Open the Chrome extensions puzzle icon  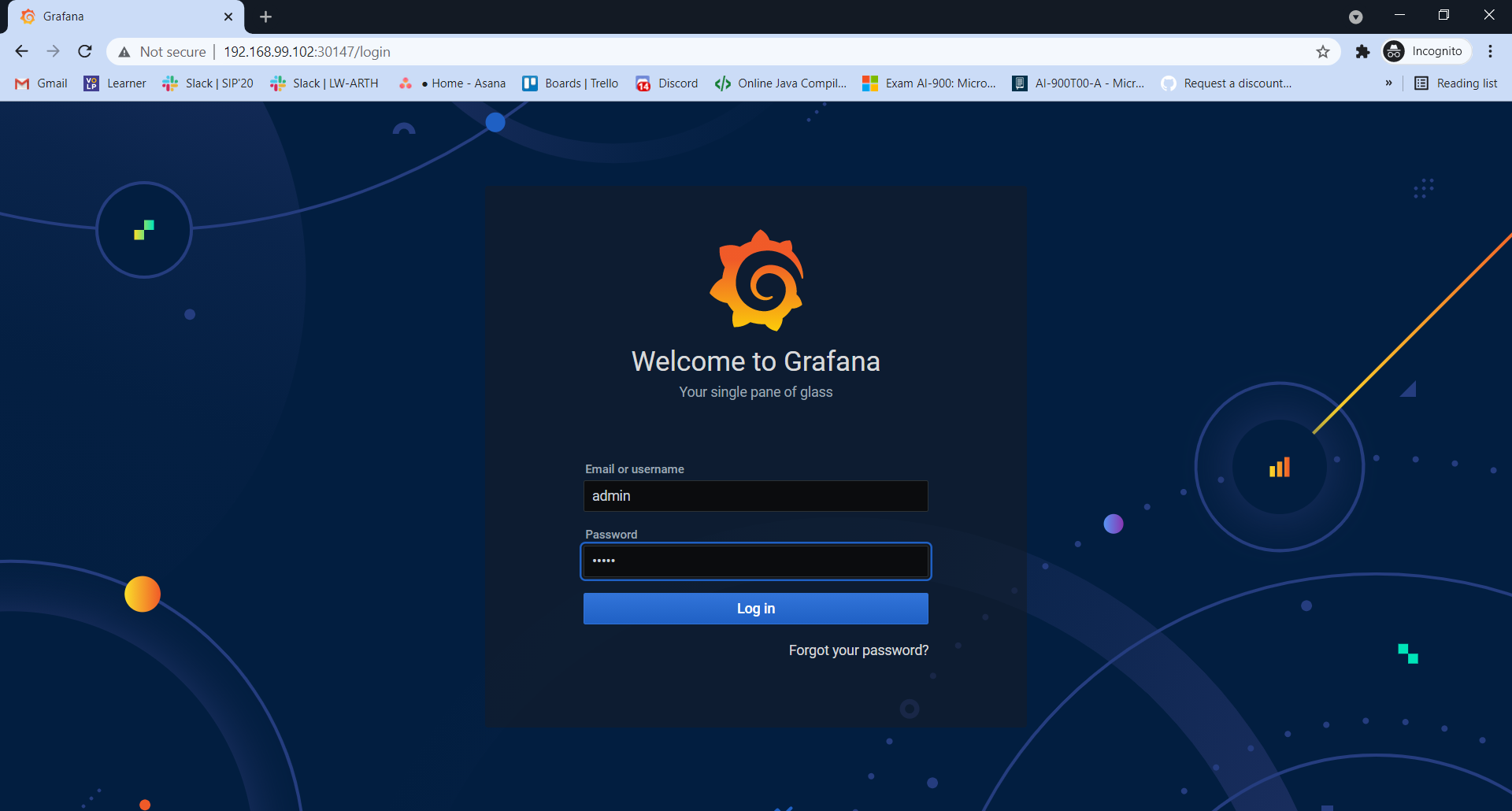click(x=1362, y=51)
